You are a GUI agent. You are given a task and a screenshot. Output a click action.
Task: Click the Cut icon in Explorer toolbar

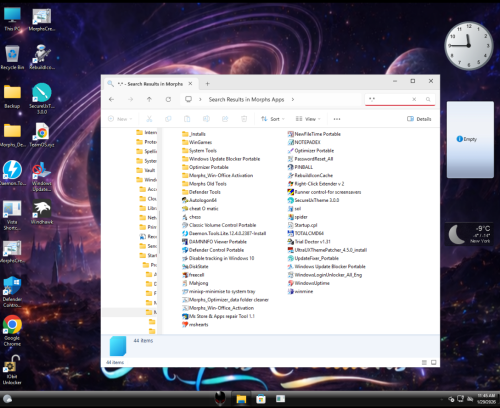tap(149, 119)
